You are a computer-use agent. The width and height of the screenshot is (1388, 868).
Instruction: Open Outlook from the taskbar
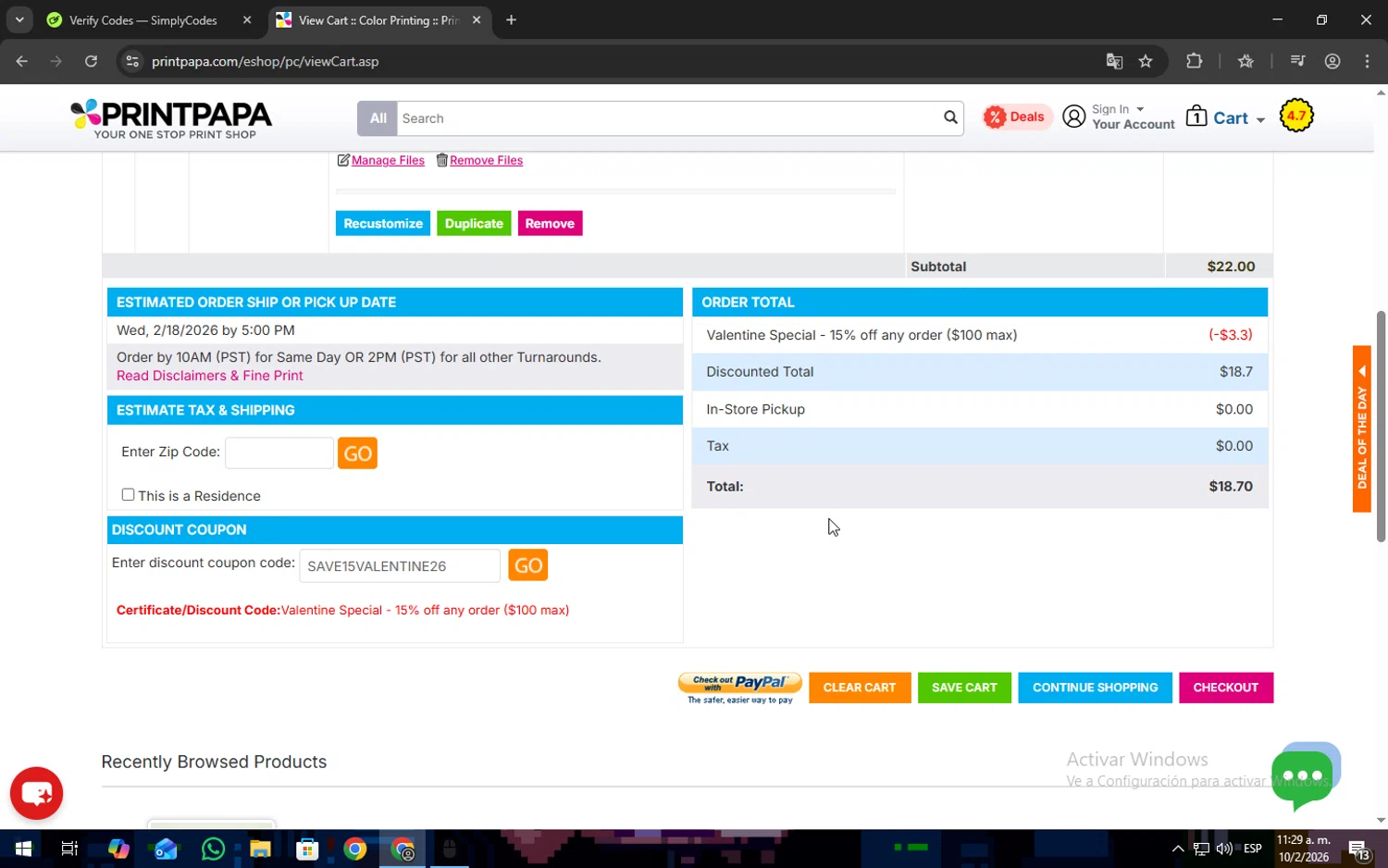point(166,849)
